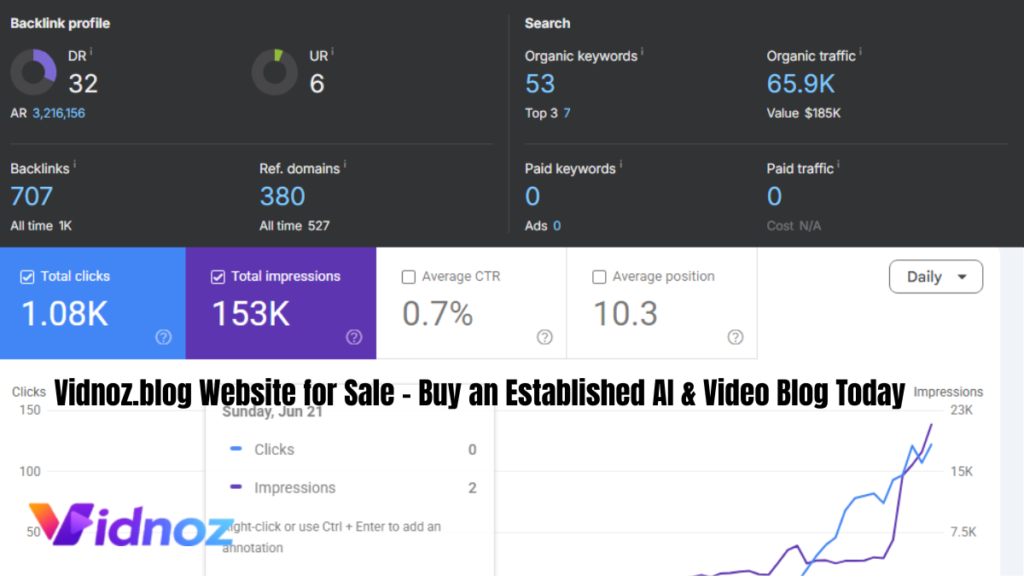Click the Ads count 0

click(556, 226)
